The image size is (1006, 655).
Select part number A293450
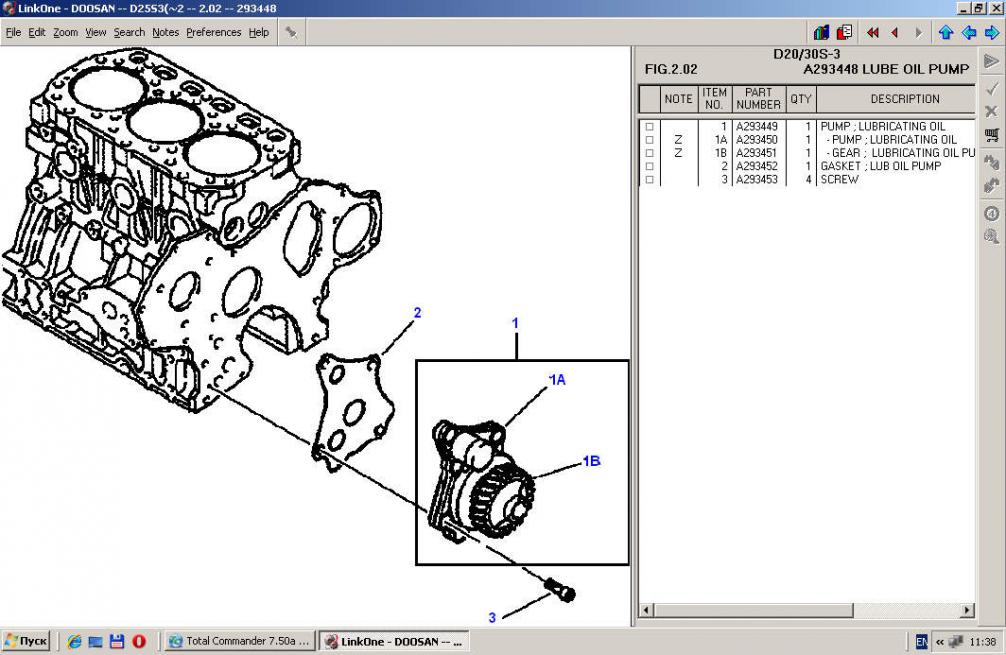pyautogui.click(x=756, y=140)
